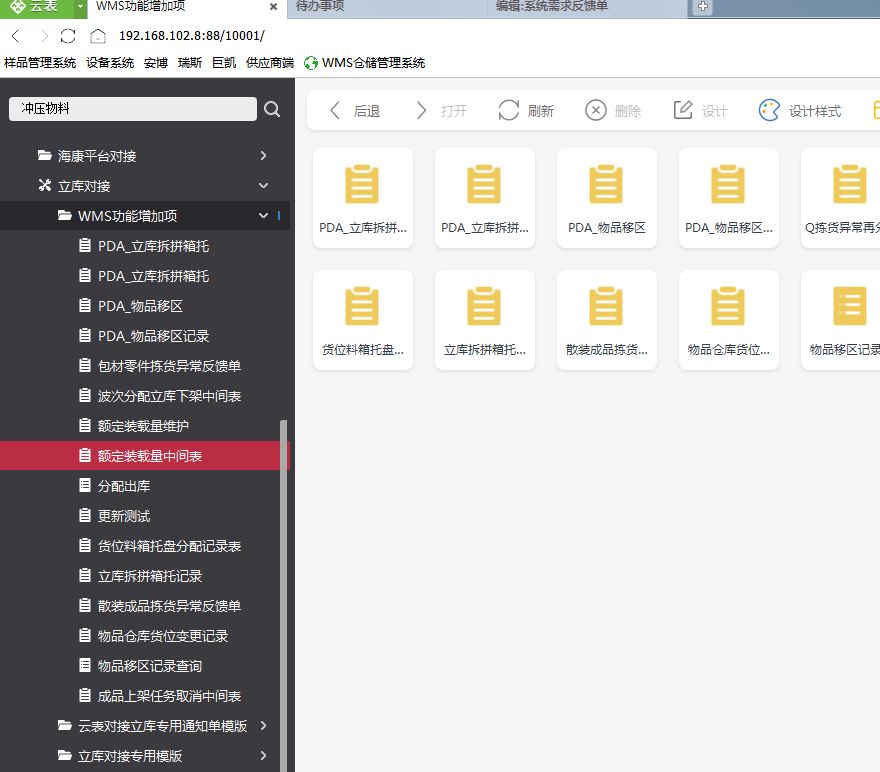Expand 立库对接专用模版 folder chevron

tap(263, 756)
